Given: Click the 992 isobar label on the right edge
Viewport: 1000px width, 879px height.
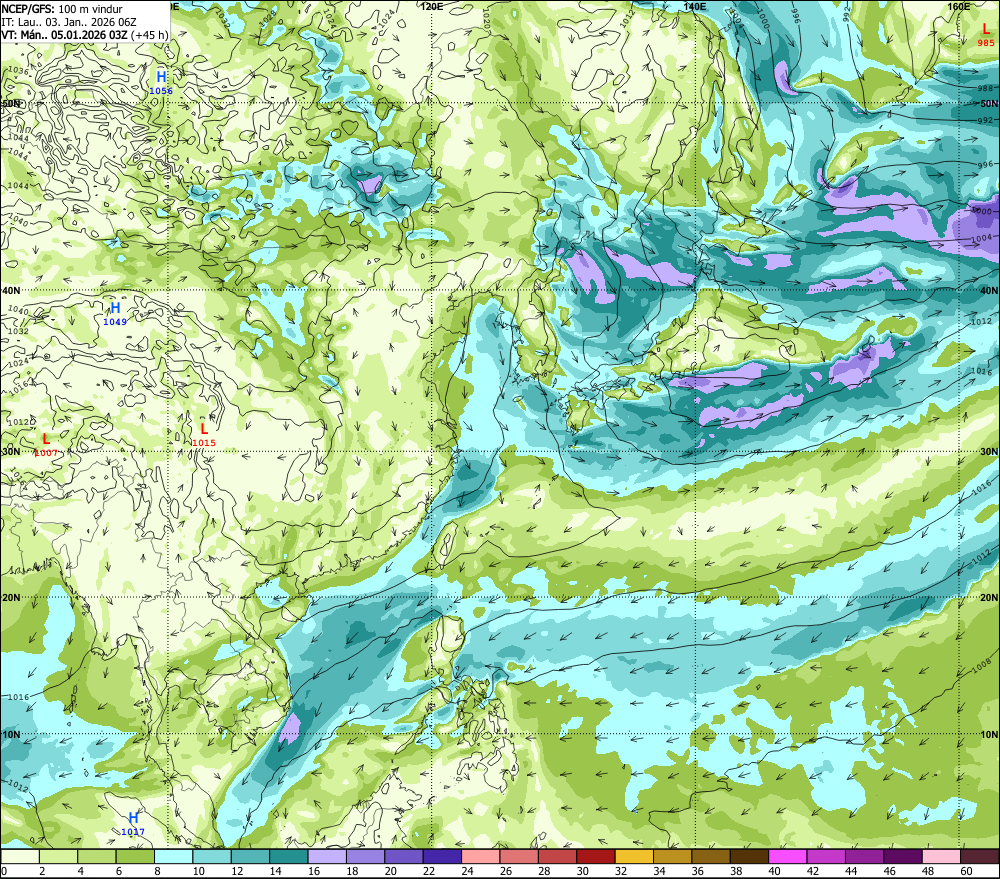Looking at the screenshot, I should point(985,120).
